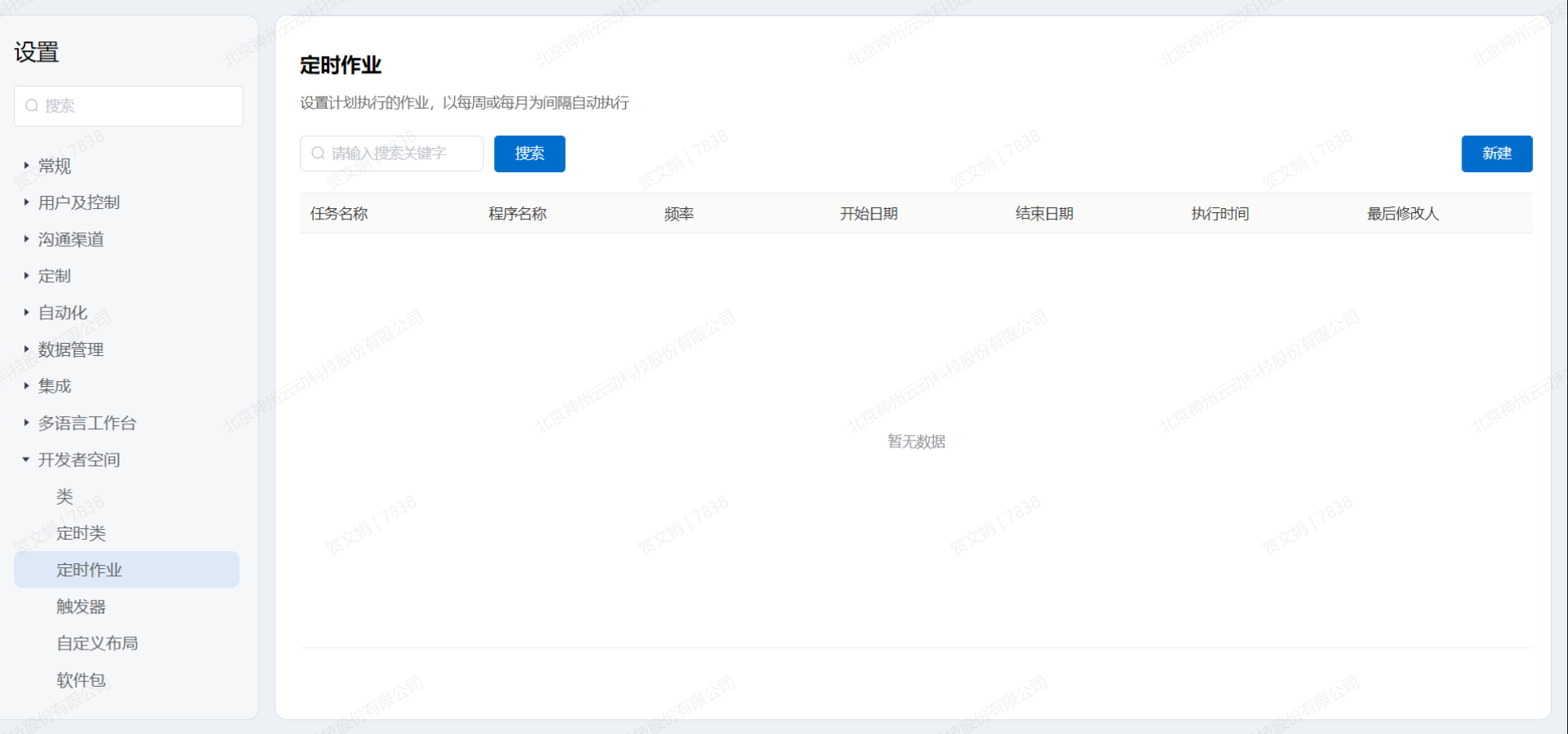Image resolution: width=1568 pixels, height=734 pixels.
Task: Go to the 触发器 page
Action: point(81,606)
